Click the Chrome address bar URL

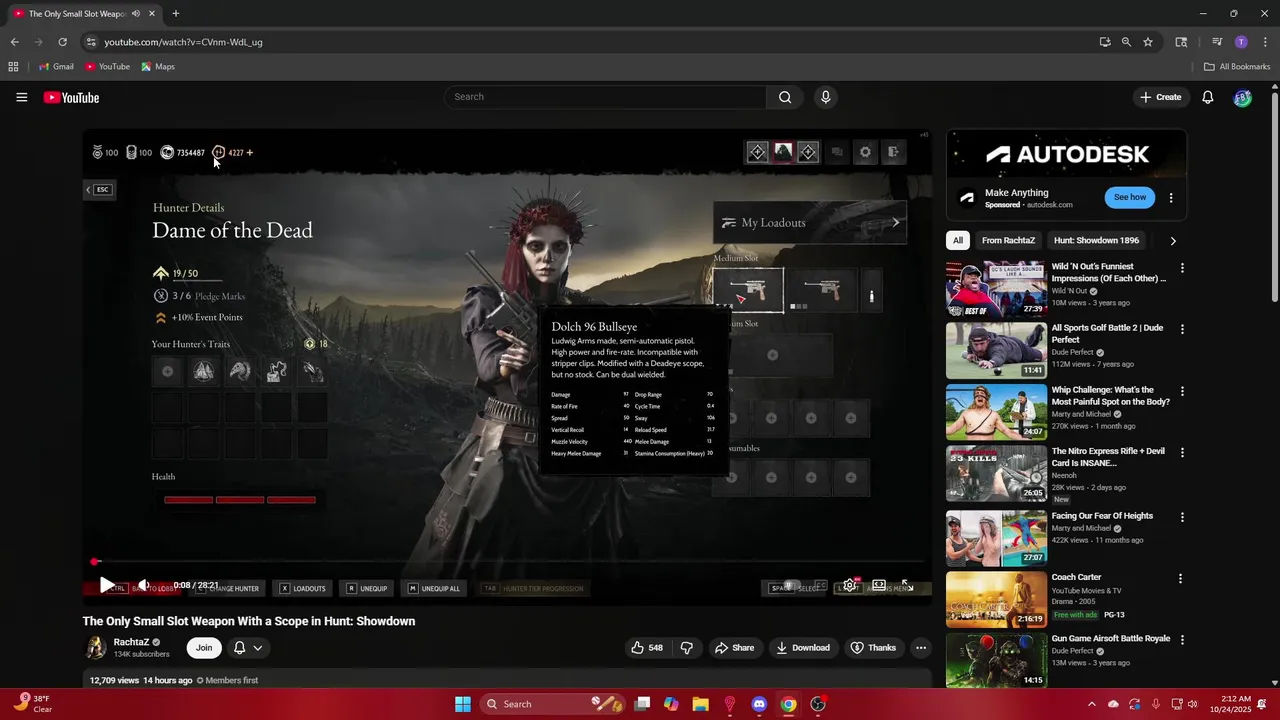pos(183,42)
